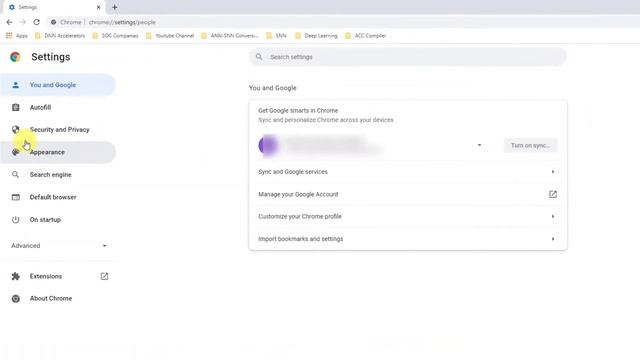This screenshot has height=360, width=640.
Task: Go to Security and Privacy settings
Action: (x=58, y=129)
